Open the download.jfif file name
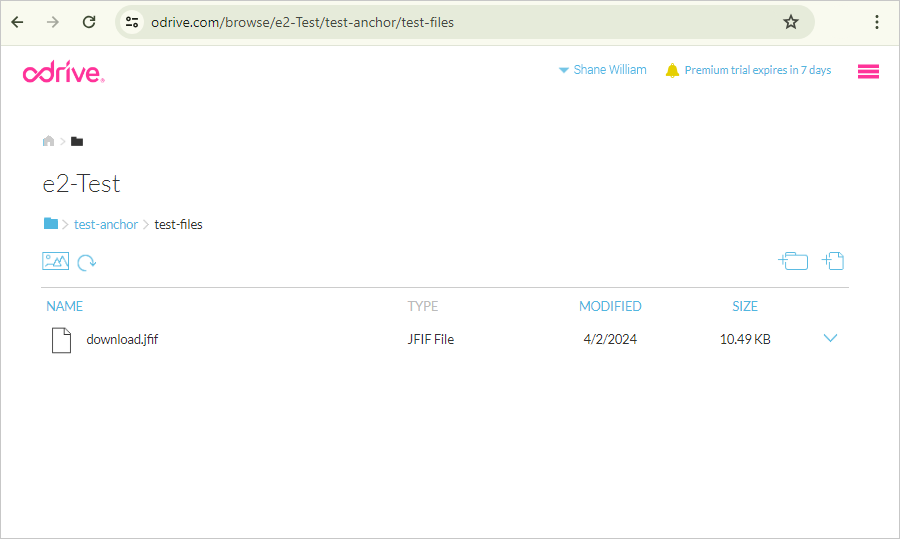 coord(122,339)
